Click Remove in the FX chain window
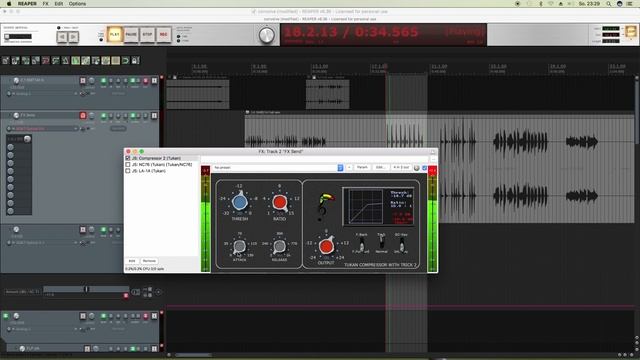 click(x=149, y=261)
